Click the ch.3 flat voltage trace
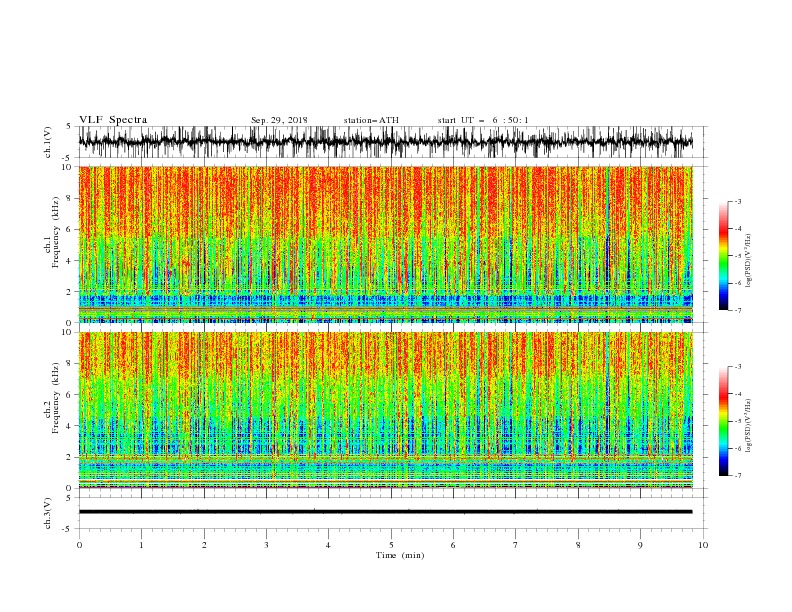Image resolution: width=792 pixels, height=612 pixels. tap(385, 512)
